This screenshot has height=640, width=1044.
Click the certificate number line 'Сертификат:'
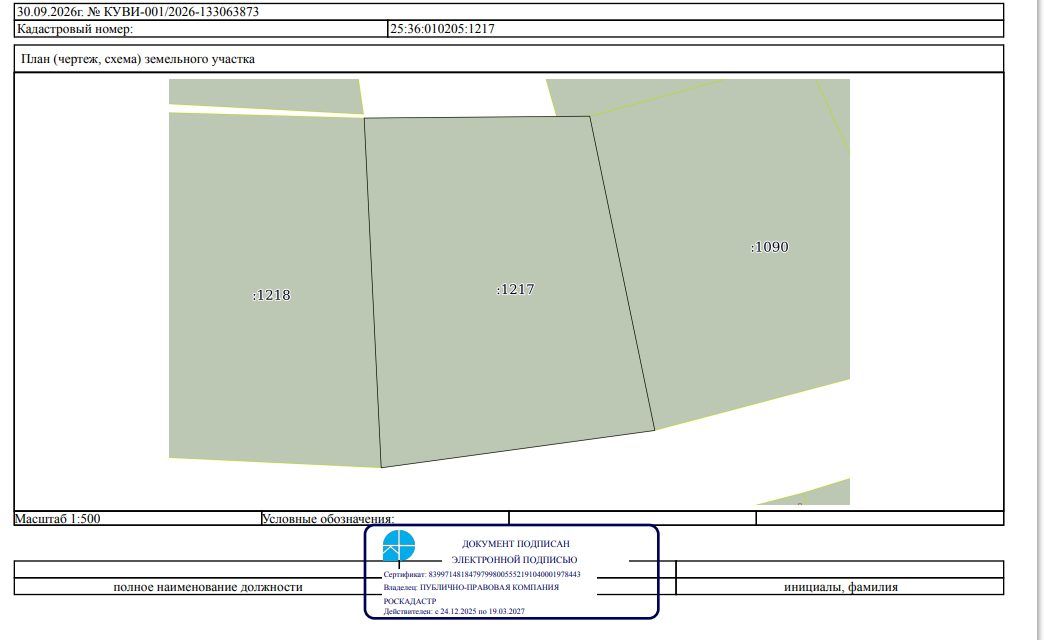482,574
